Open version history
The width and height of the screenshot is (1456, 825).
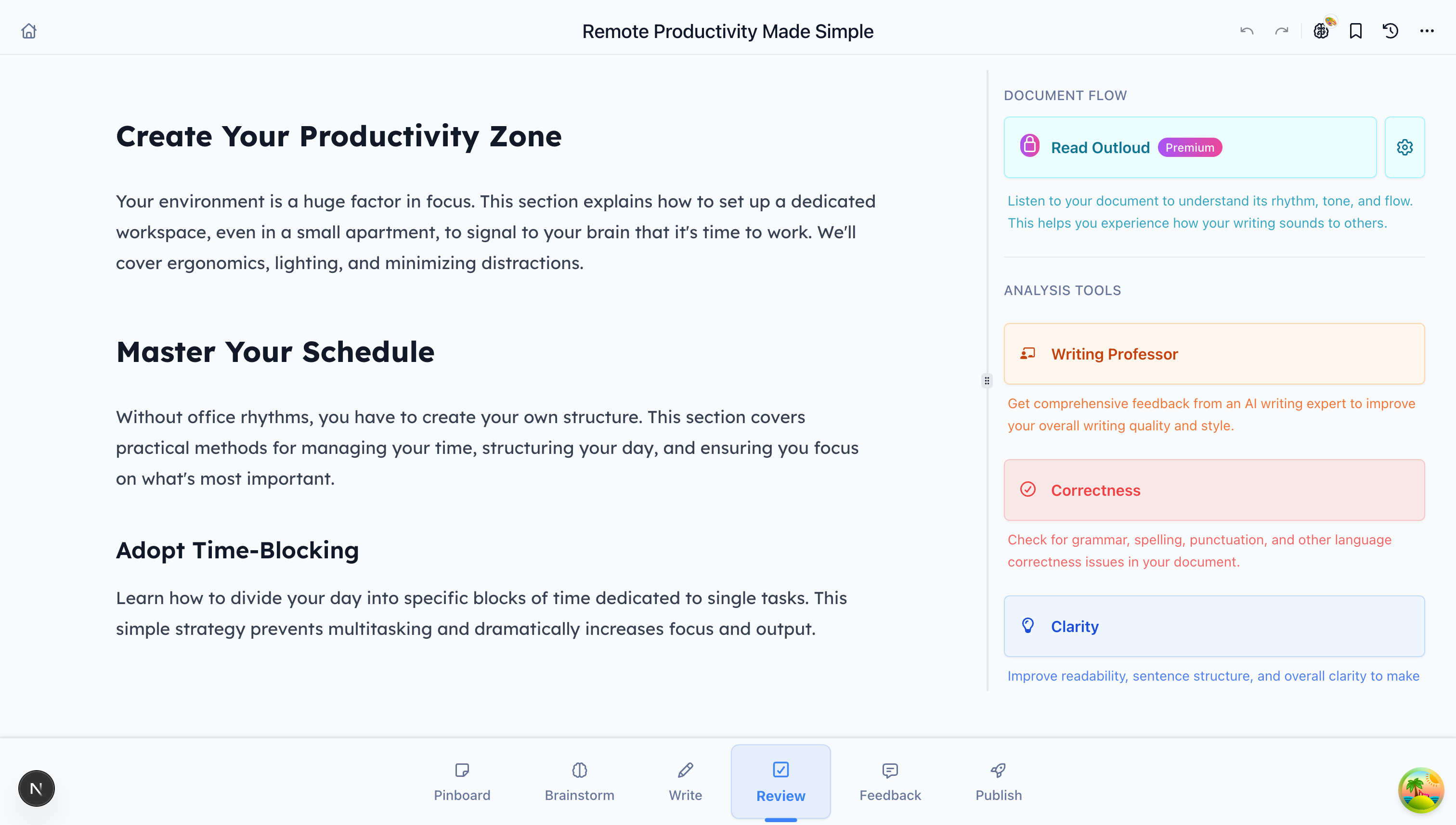pos(1389,31)
